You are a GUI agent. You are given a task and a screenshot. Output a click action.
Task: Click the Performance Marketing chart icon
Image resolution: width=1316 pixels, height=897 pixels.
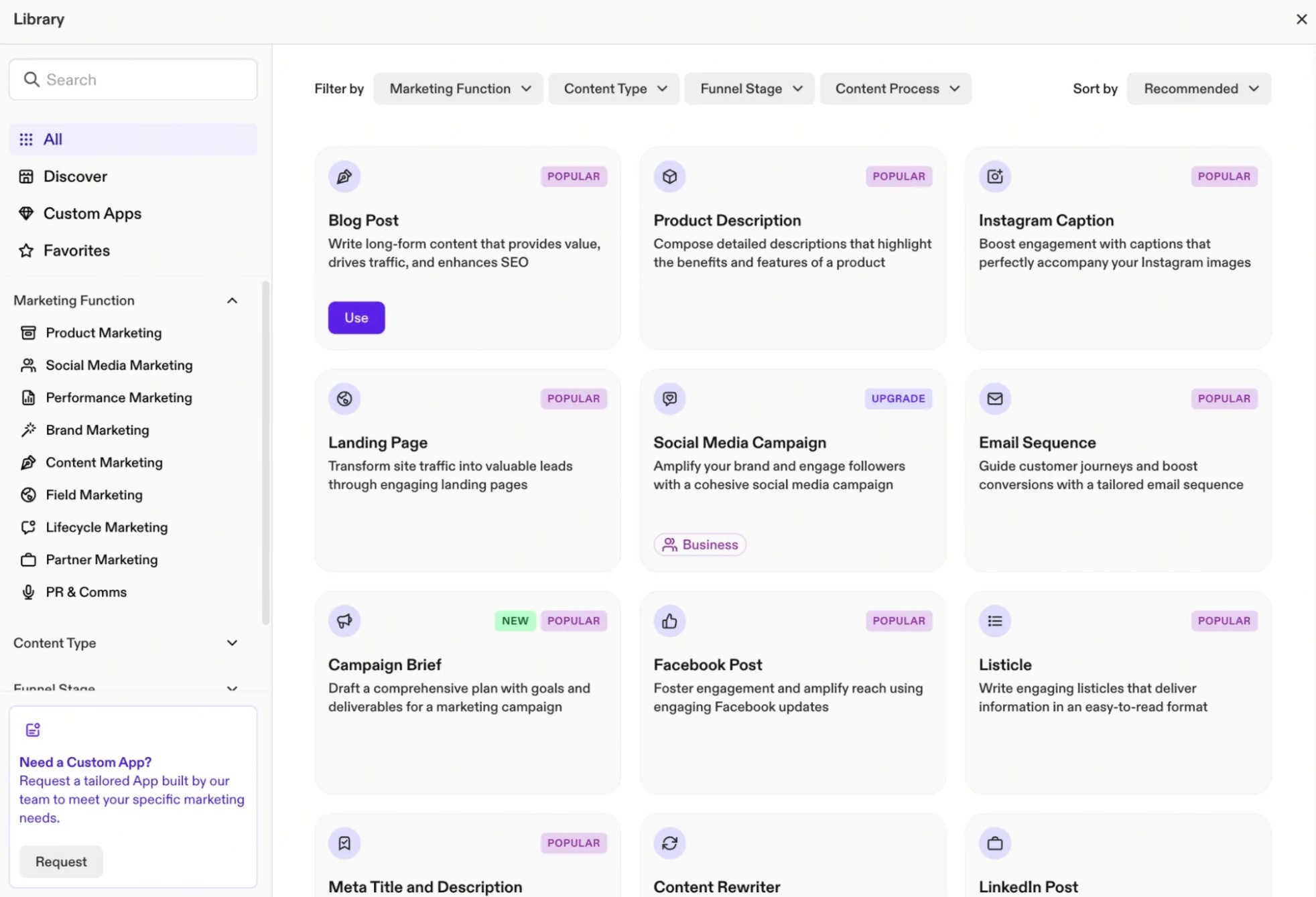click(x=28, y=398)
